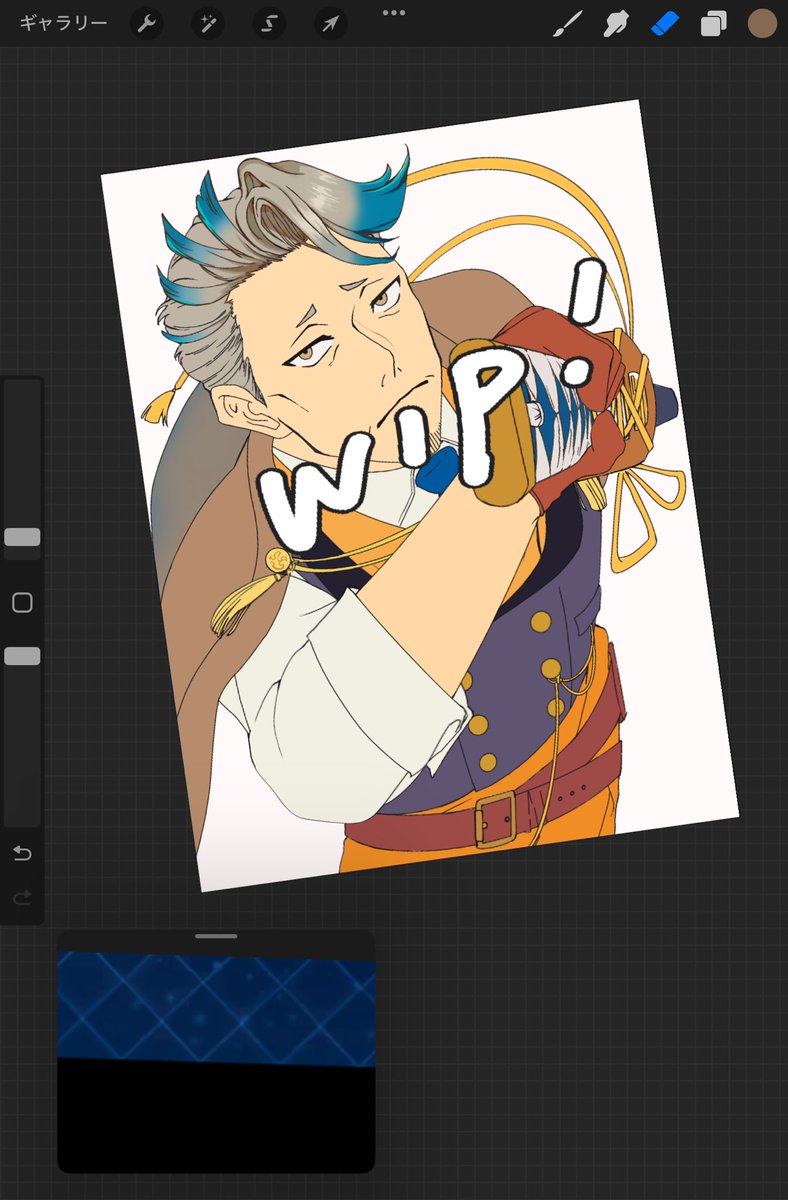This screenshot has width=788, height=1200.
Task: Select the blue Eraser tool
Action: (665, 24)
